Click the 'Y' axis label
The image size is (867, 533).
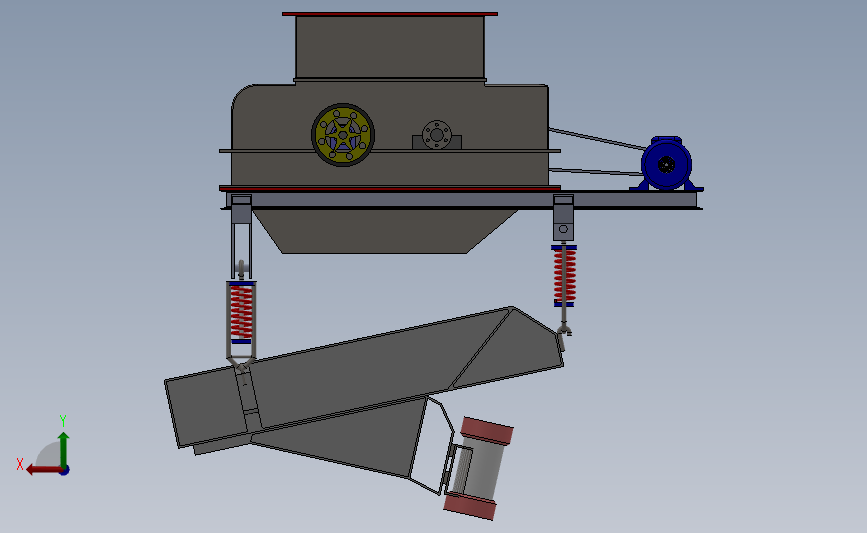pyautogui.click(x=63, y=421)
